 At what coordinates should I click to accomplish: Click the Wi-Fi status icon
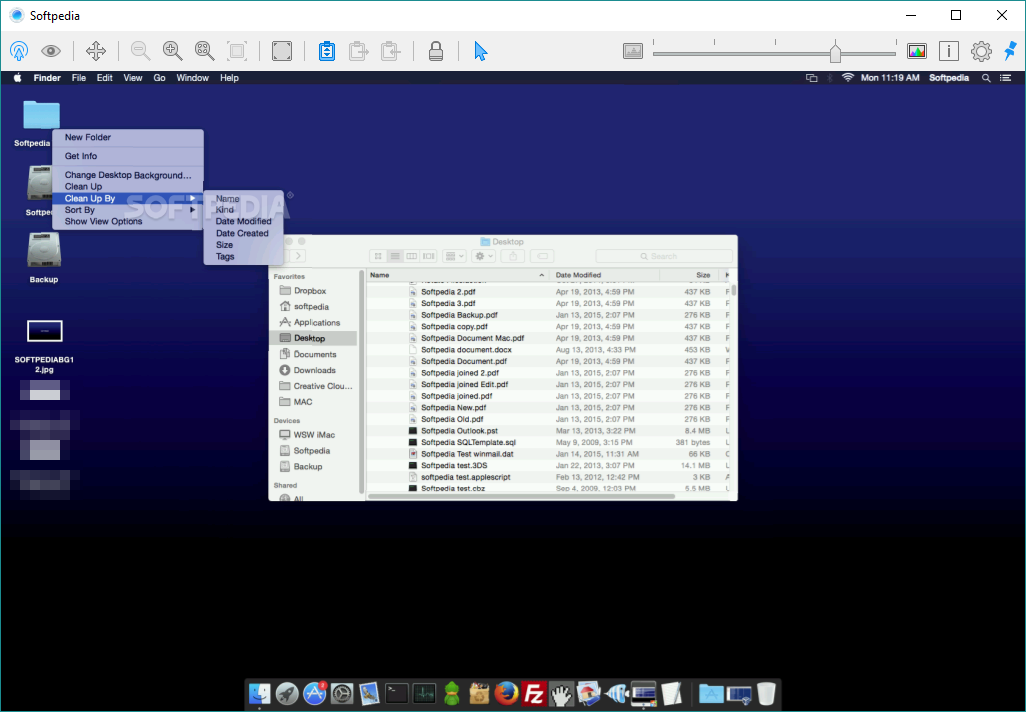coord(848,77)
